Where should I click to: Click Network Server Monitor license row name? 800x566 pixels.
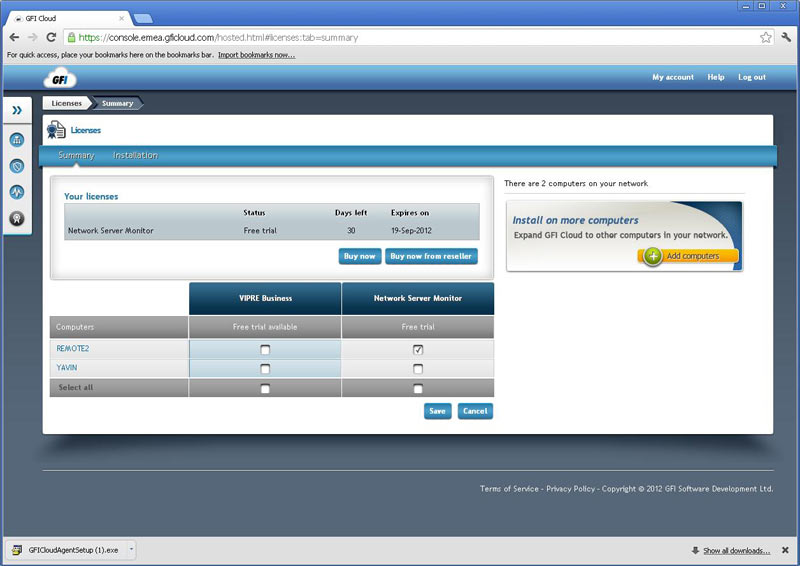111,231
